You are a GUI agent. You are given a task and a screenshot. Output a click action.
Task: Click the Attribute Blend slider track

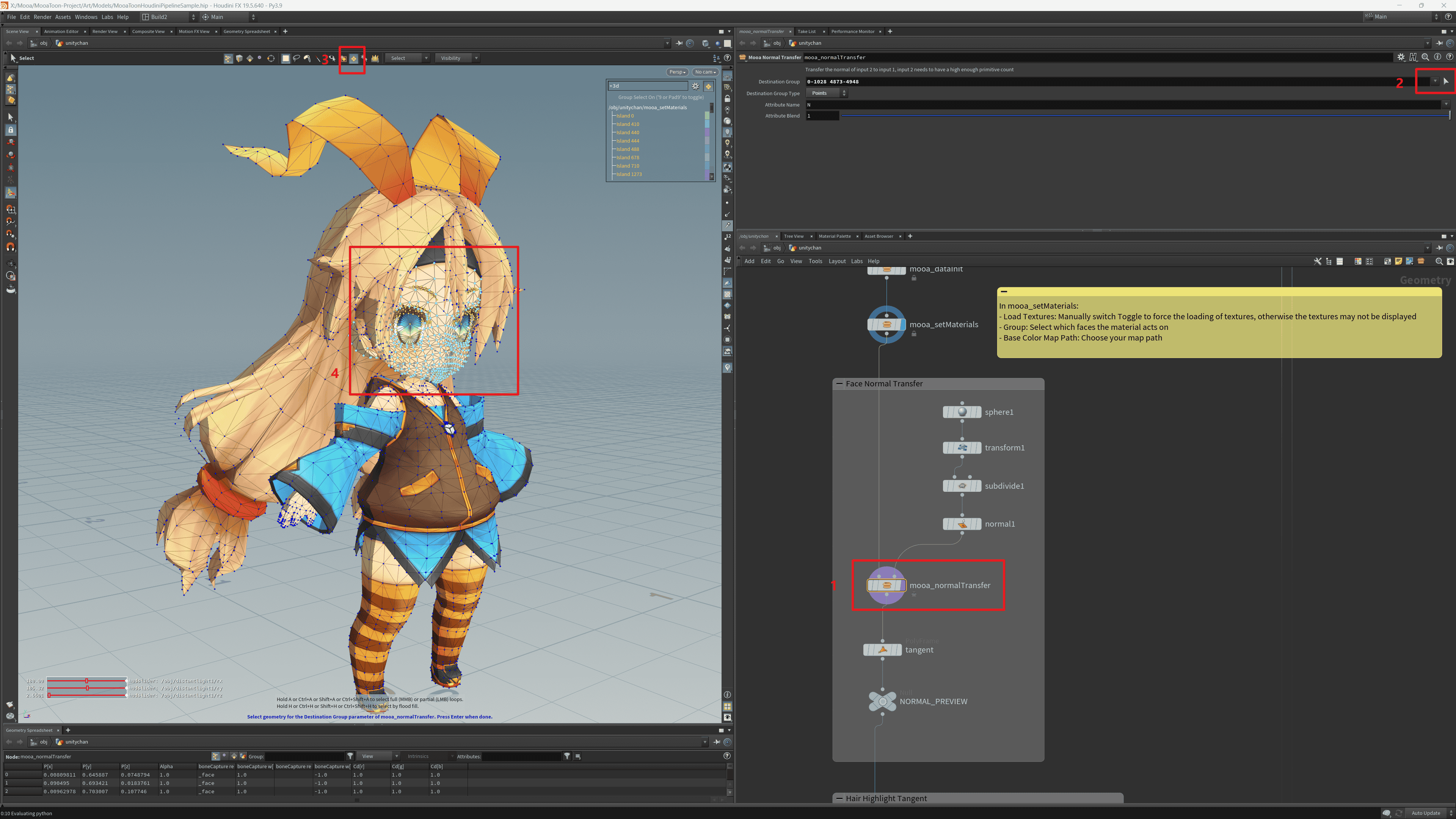pos(1145,116)
